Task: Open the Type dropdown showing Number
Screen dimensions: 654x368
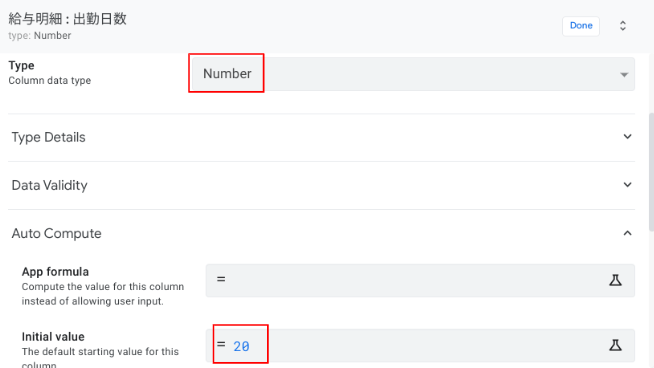Action: [x=413, y=74]
